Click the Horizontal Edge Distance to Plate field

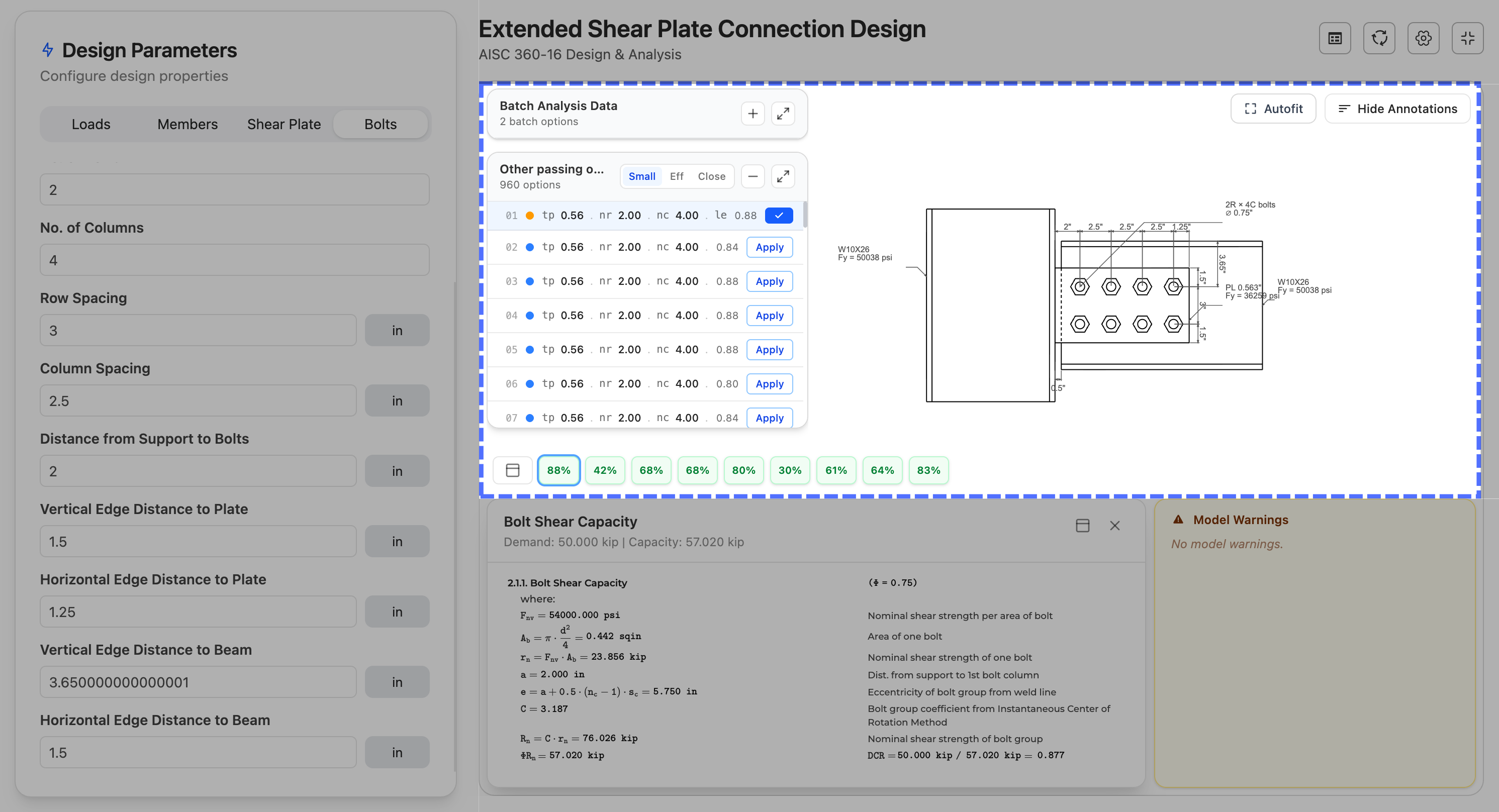[198, 612]
